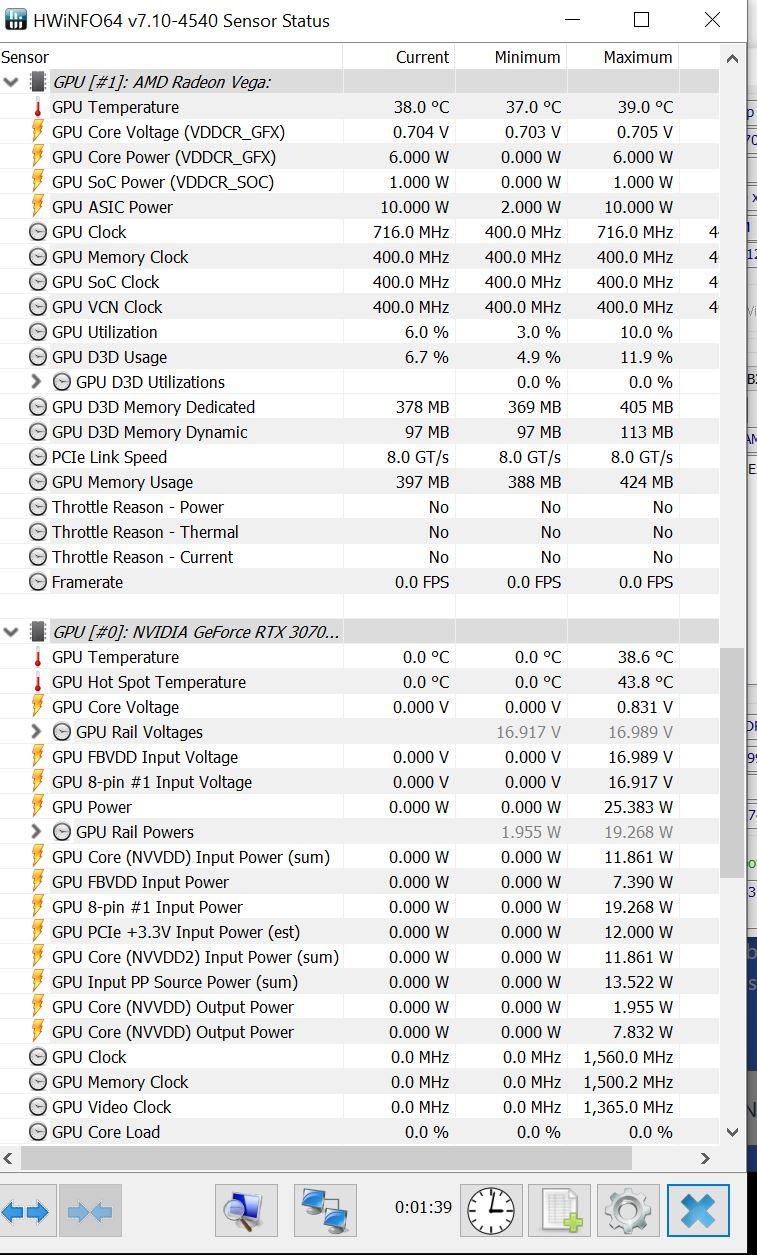
Task: Select GPU Core (NVVDD) Input Power (sum) row
Action: coord(359,857)
